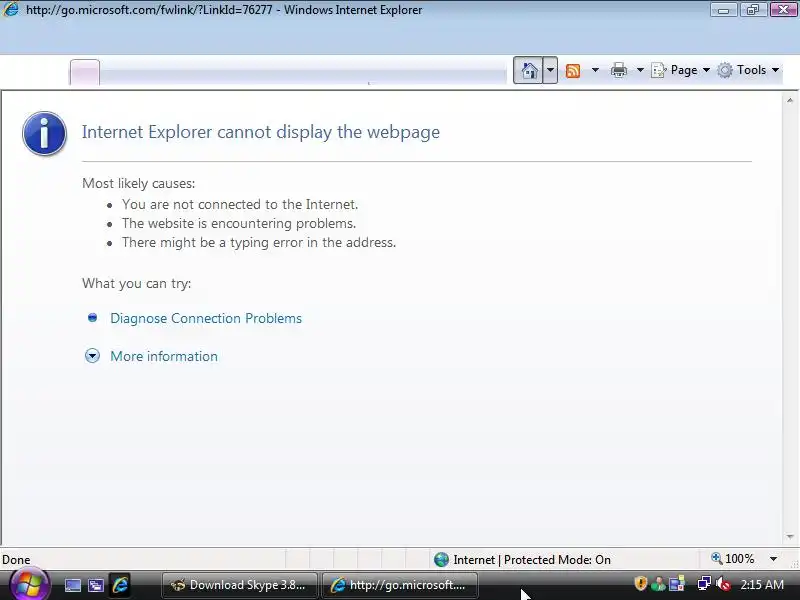800x600 pixels.
Task: Click Internet | Protected Mode: On status
Action: click(532, 560)
